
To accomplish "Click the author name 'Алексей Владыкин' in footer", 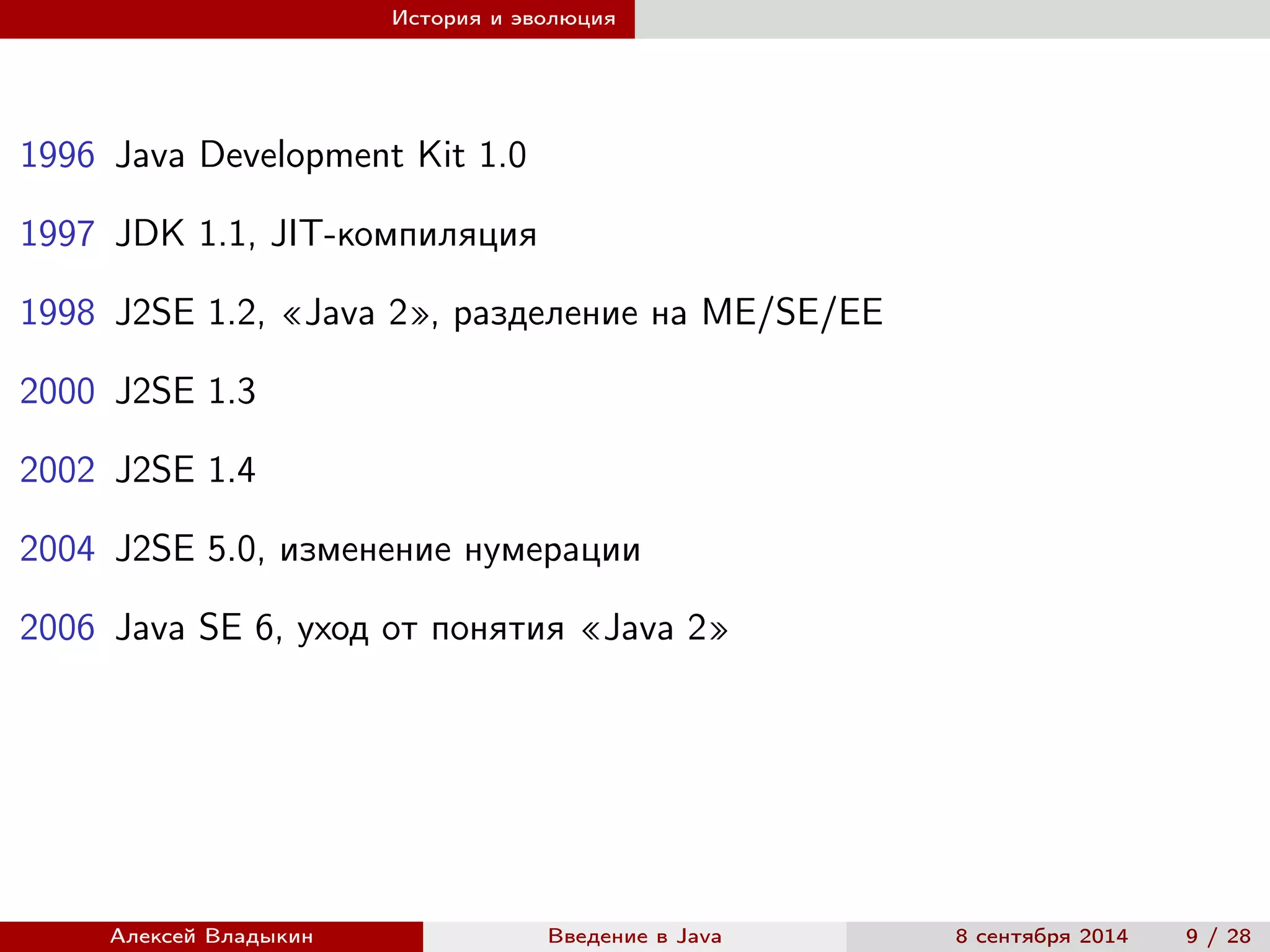I will tap(211, 936).
